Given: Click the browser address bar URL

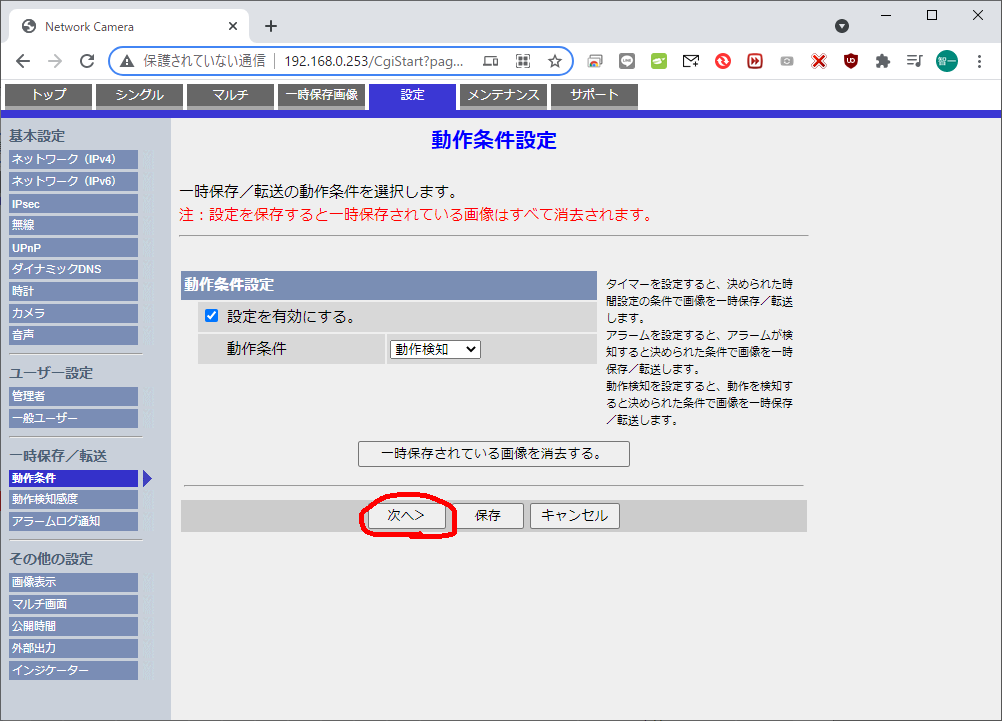Looking at the screenshot, I should (x=374, y=61).
